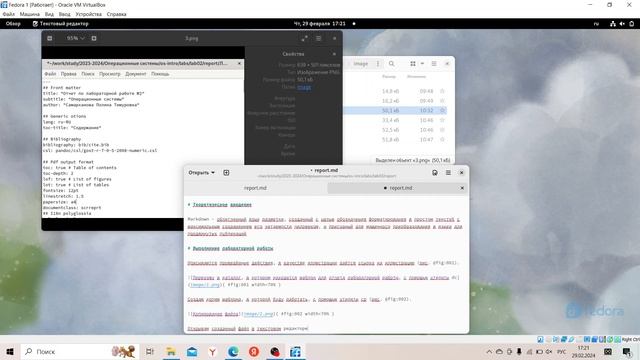
Task: Toggle fullscreen in the image viewer
Action: [x=304, y=38]
